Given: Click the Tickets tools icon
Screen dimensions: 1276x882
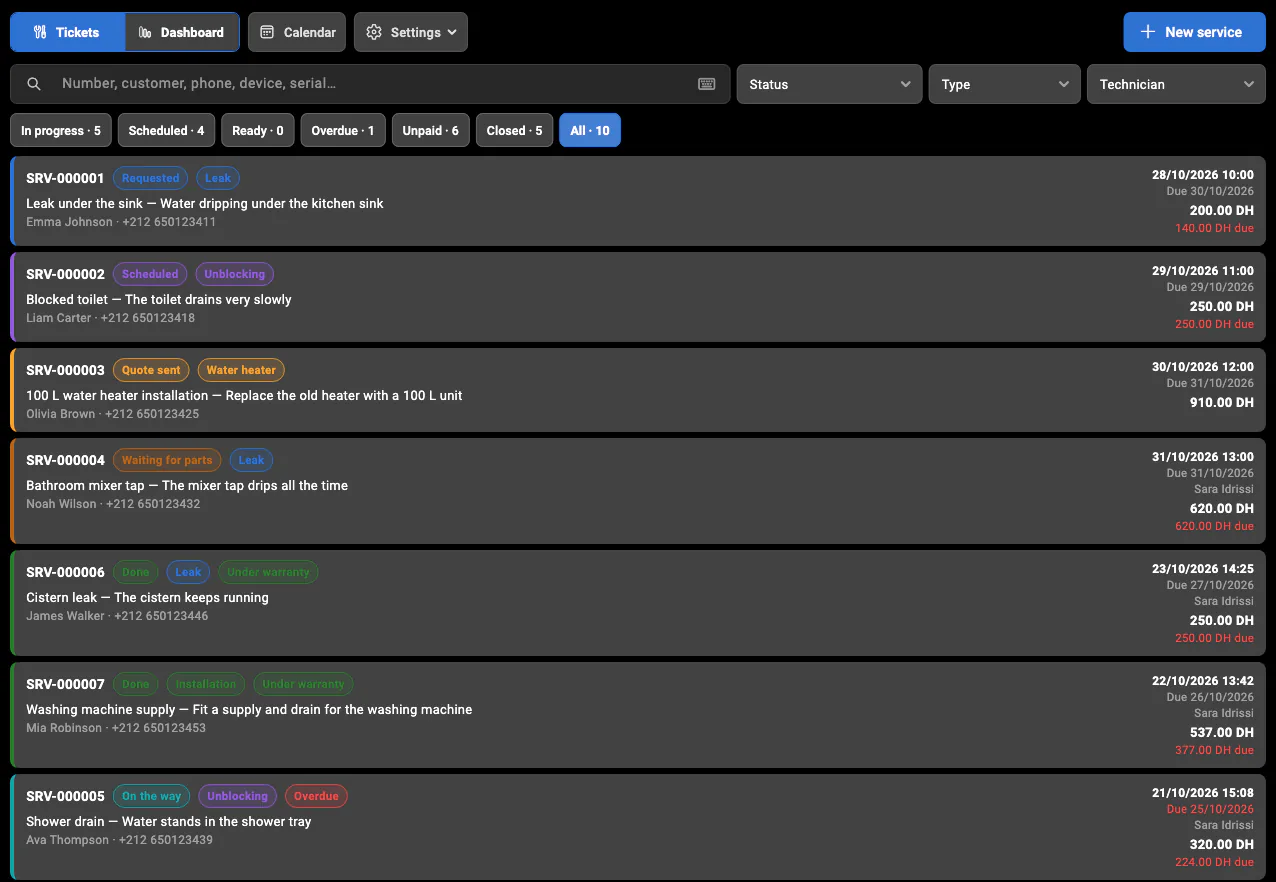Looking at the screenshot, I should 40,32.
